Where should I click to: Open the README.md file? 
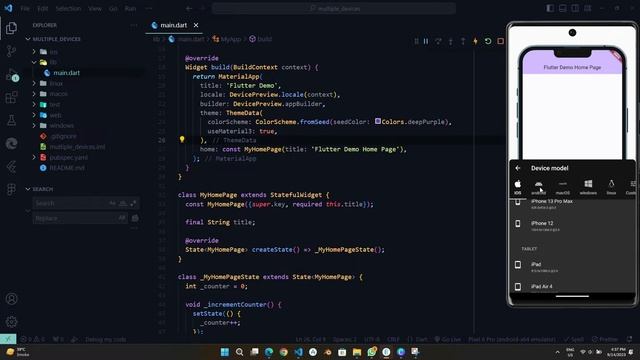67,168
